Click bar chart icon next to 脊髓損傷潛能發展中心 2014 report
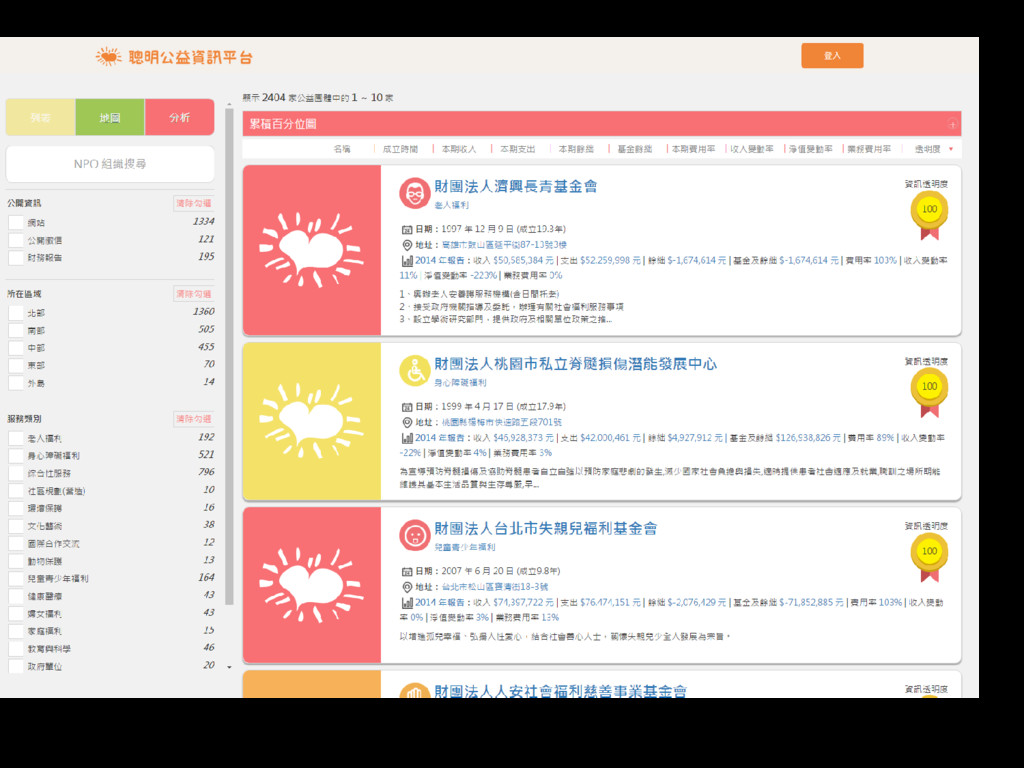The height and width of the screenshot is (768, 1024). (407, 438)
